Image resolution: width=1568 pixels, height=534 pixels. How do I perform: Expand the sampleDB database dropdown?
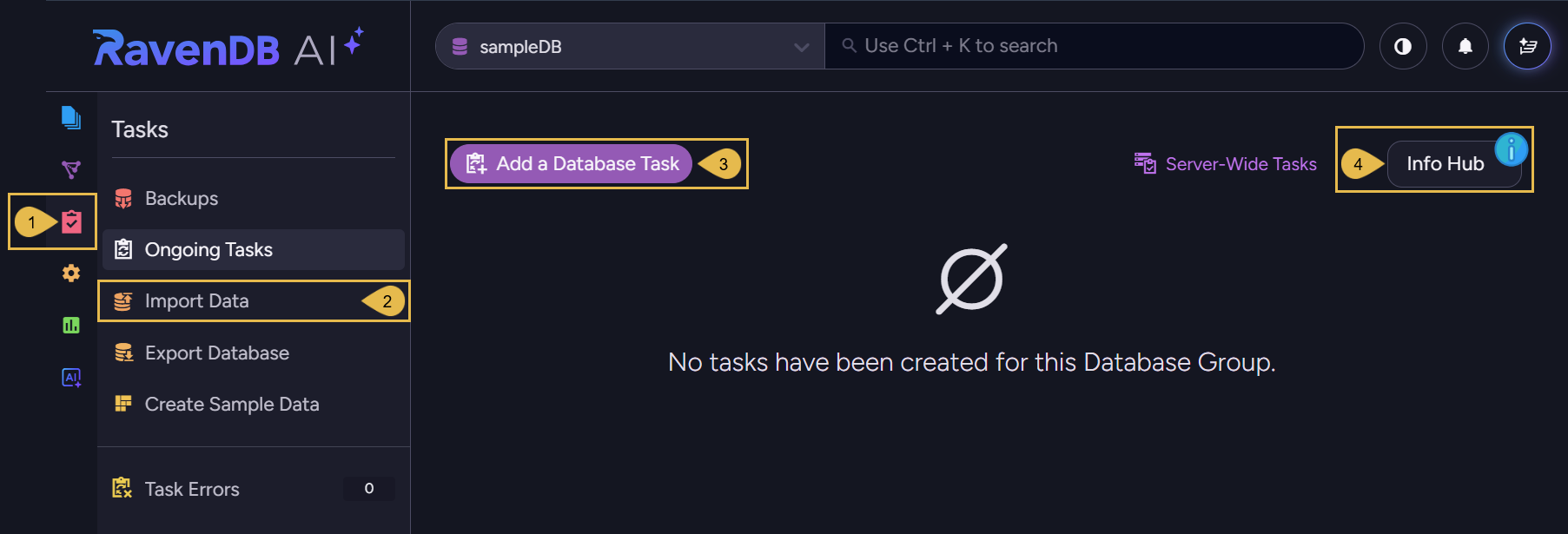coord(630,46)
